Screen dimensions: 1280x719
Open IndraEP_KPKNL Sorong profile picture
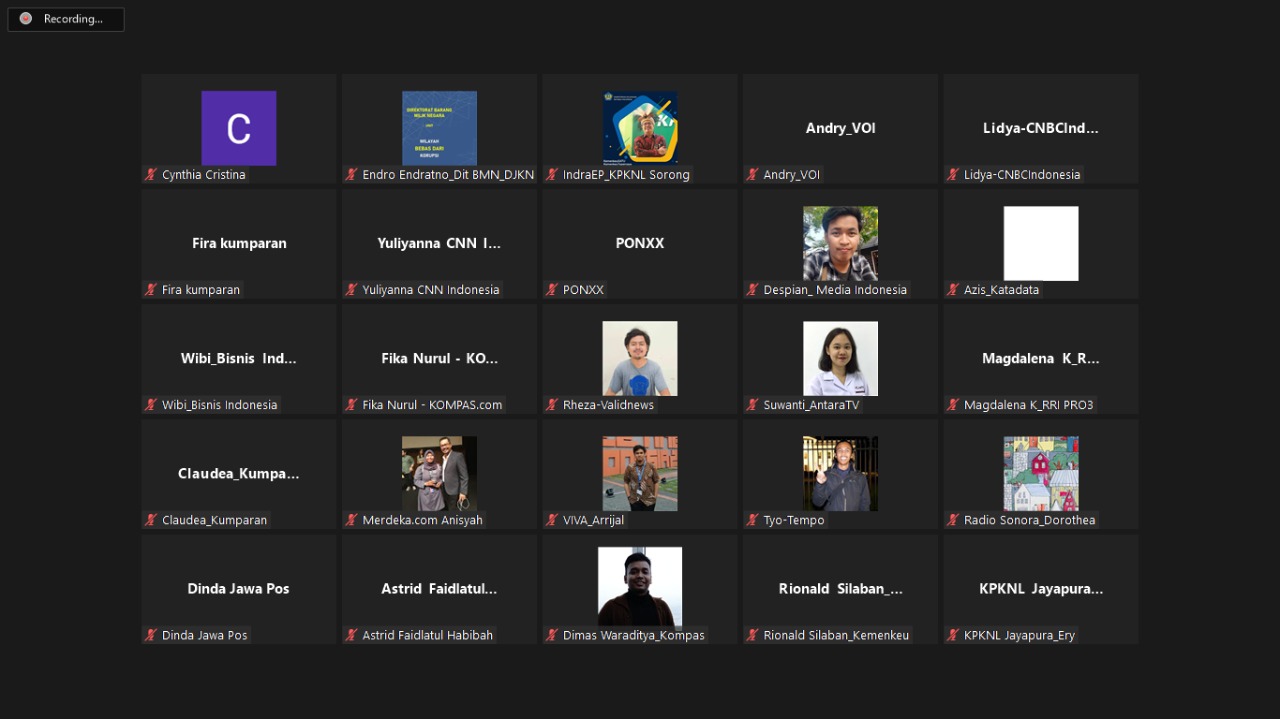[x=640, y=128]
